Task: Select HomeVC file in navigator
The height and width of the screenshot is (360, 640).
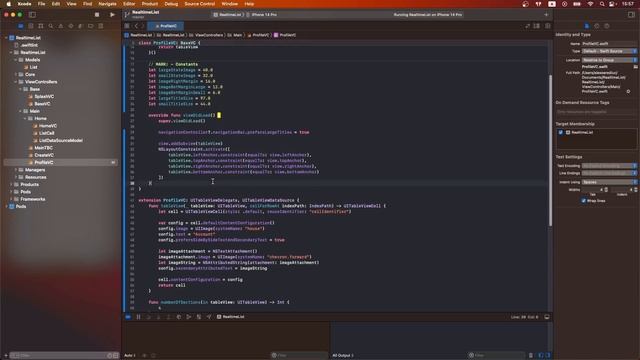Action: (x=48, y=126)
